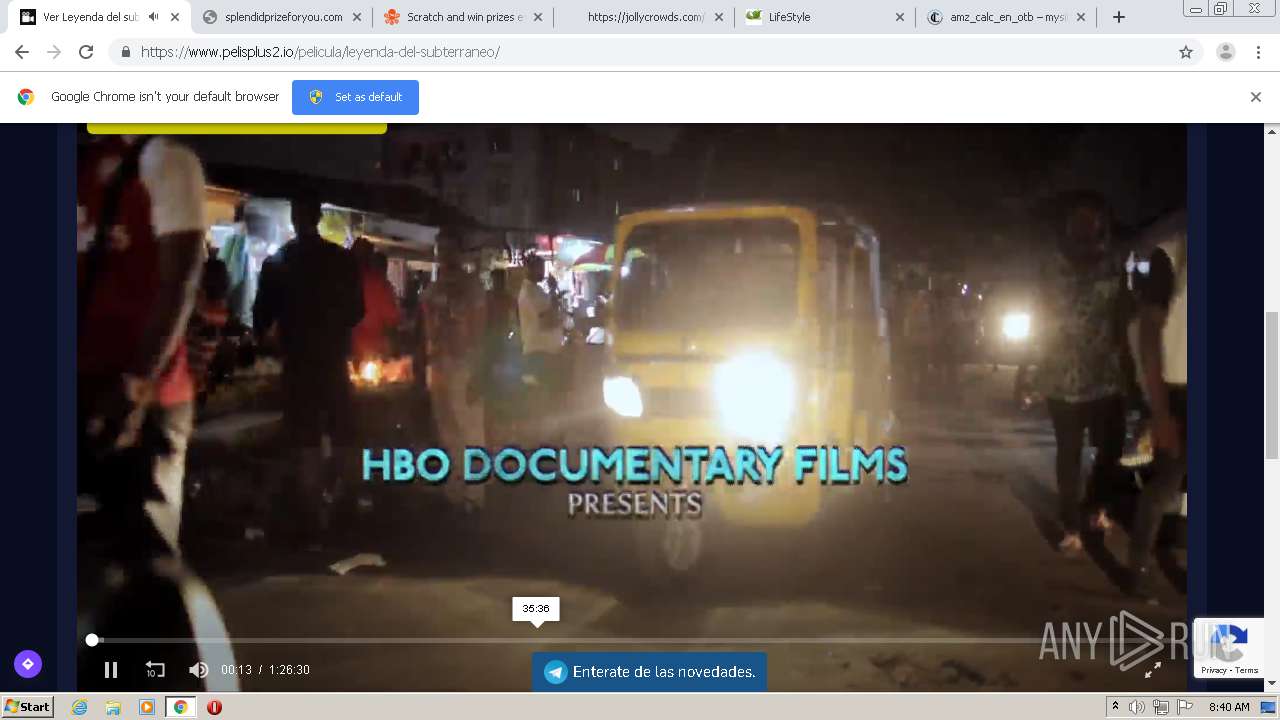Close the 'Scratch and win prizes' tab
This screenshot has width=1280, height=720.
point(538,17)
